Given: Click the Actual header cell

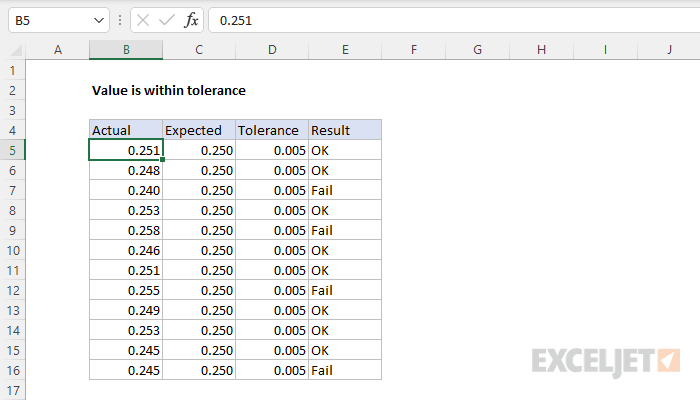Looking at the screenshot, I should [x=126, y=130].
